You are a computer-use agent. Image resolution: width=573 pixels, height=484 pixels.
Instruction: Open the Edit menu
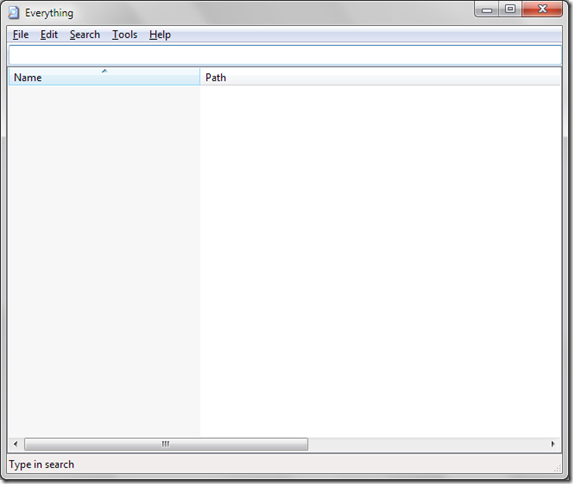coord(49,35)
